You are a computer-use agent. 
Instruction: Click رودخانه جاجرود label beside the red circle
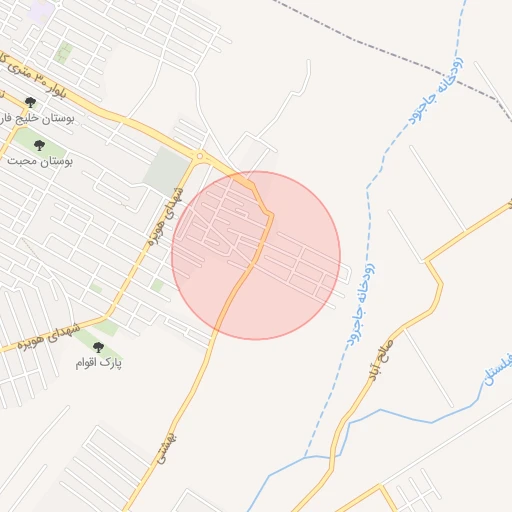click(361, 305)
